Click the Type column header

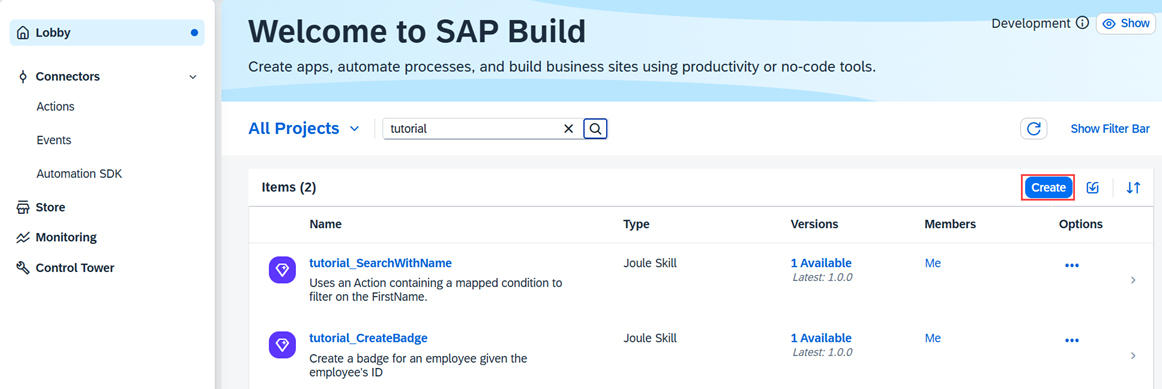pos(637,224)
